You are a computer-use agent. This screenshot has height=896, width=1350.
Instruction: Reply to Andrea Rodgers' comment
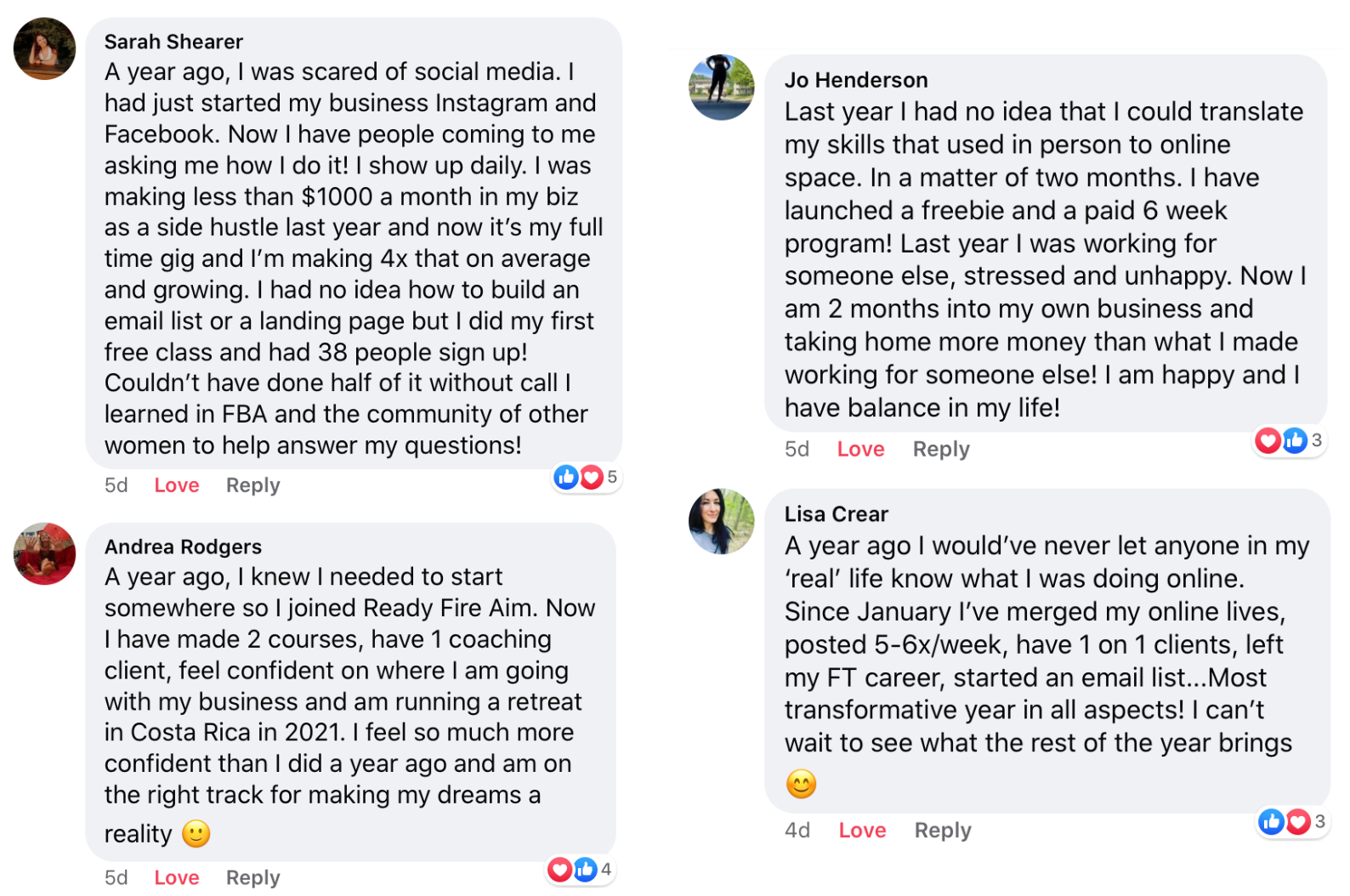tap(252, 877)
